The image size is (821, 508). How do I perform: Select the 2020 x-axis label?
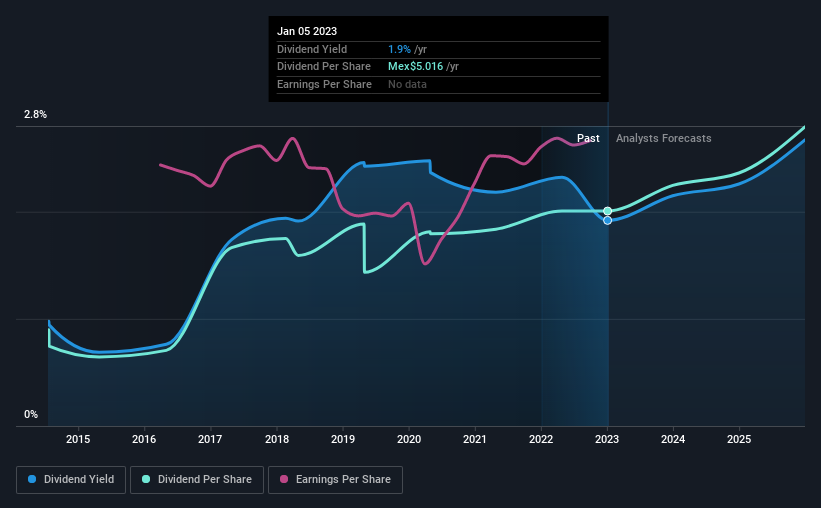click(x=409, y=439)
